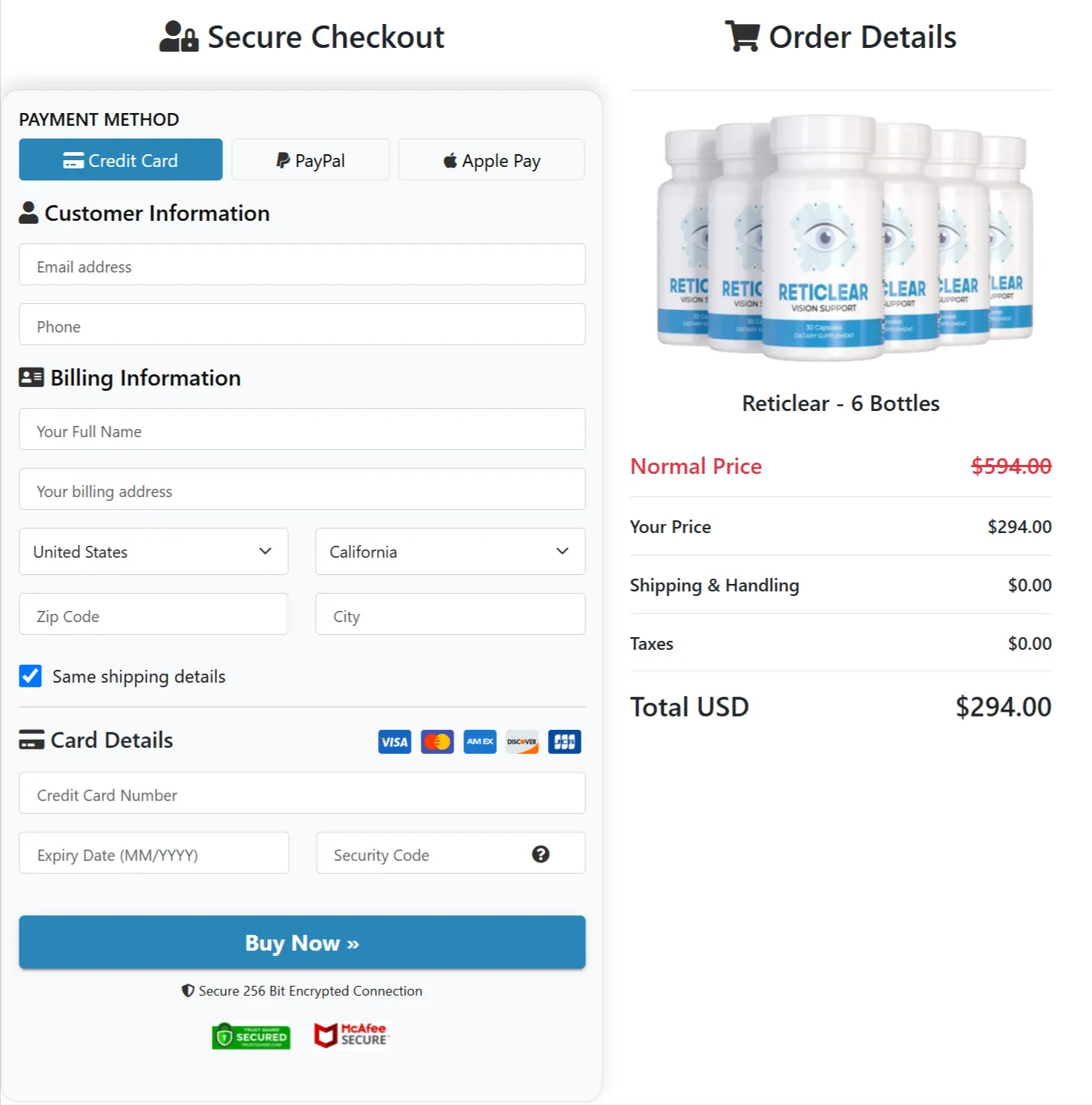Click the Mastercard icon
1092x1105 pixels.
pyautogui.click(x=436, y=741)
